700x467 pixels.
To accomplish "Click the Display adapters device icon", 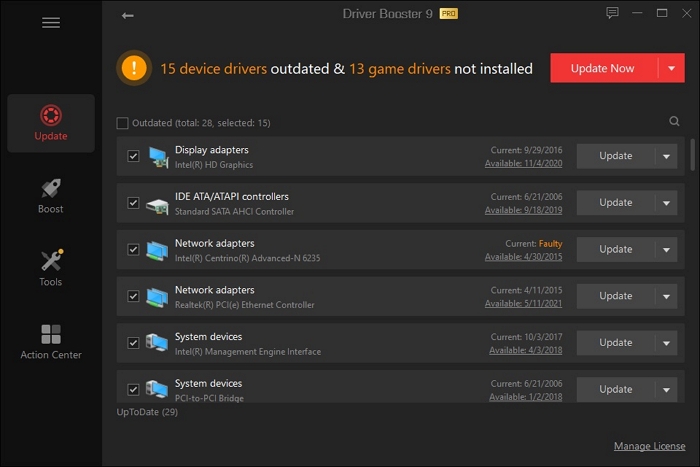I will pyautogui.click(x=158, y=157).
